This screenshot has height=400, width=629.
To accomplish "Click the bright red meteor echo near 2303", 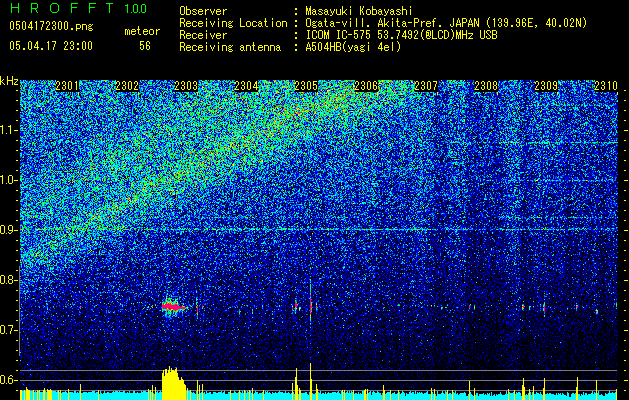I will tap(173, 307).
